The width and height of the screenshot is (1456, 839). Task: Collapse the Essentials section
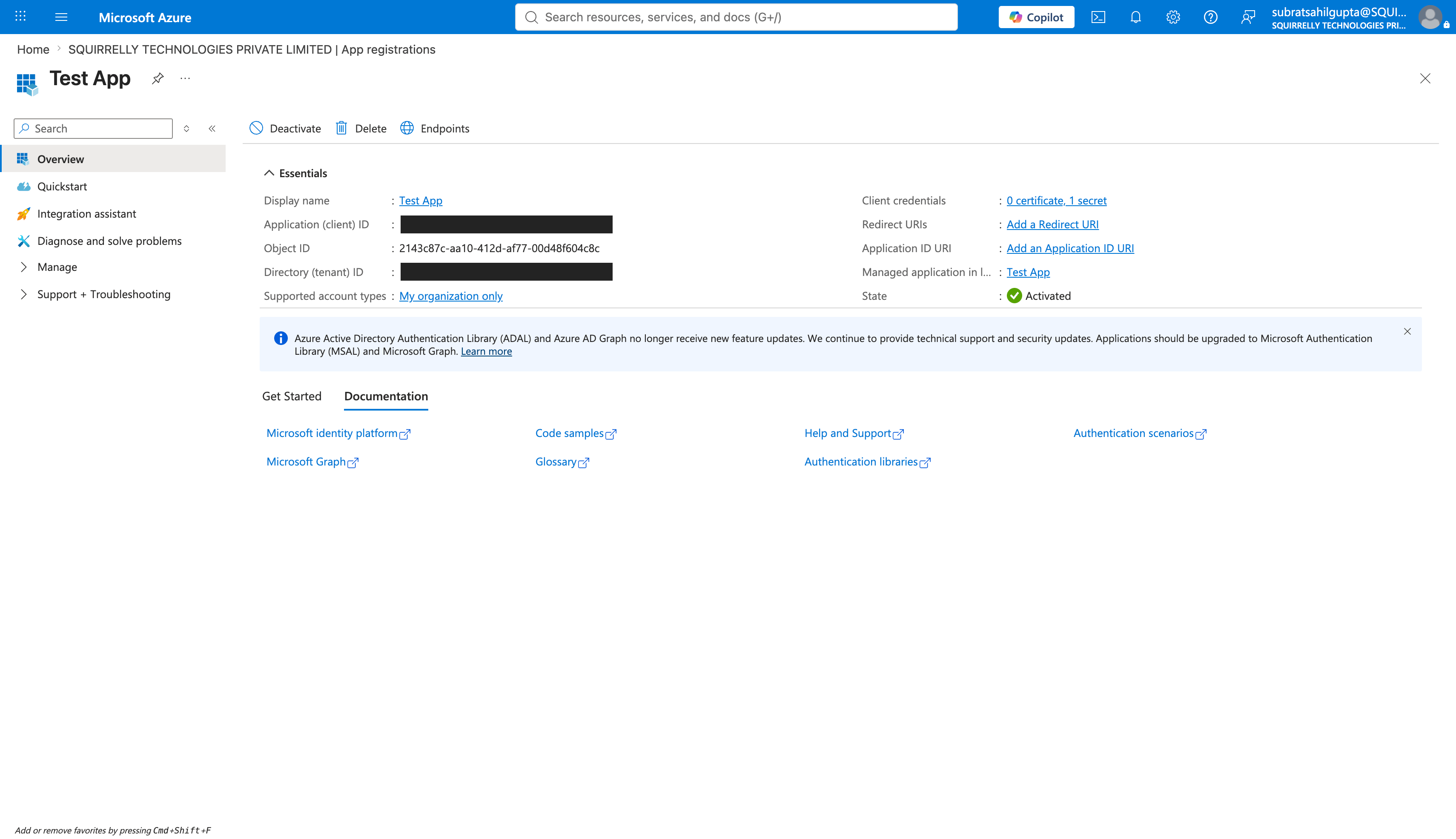pos(295,173)
